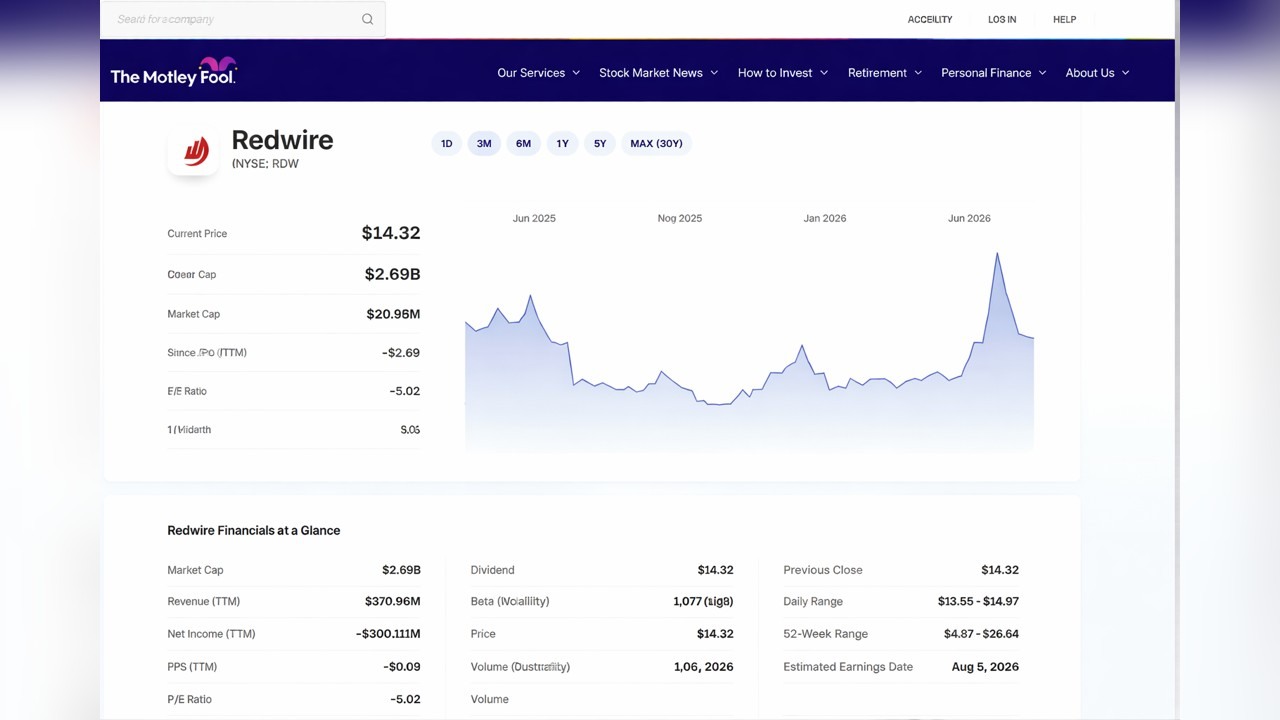
Task: Expand the Personal Finance menu
Action: [x=993, y=73]
